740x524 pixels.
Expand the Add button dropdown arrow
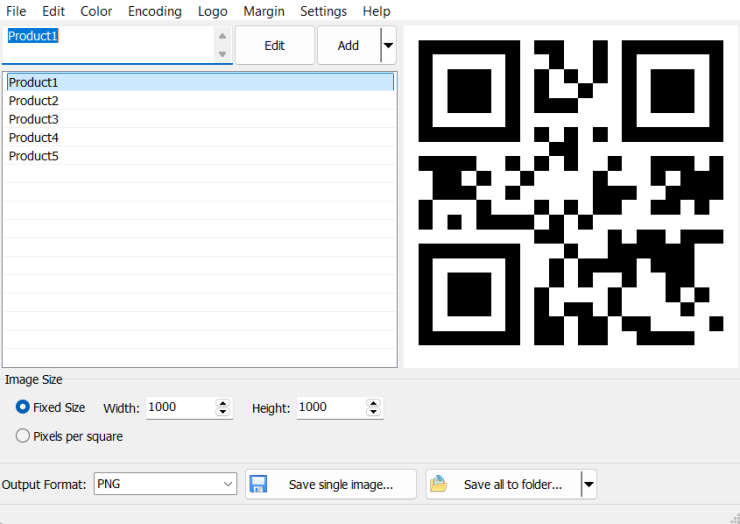[x=388, y=45]
